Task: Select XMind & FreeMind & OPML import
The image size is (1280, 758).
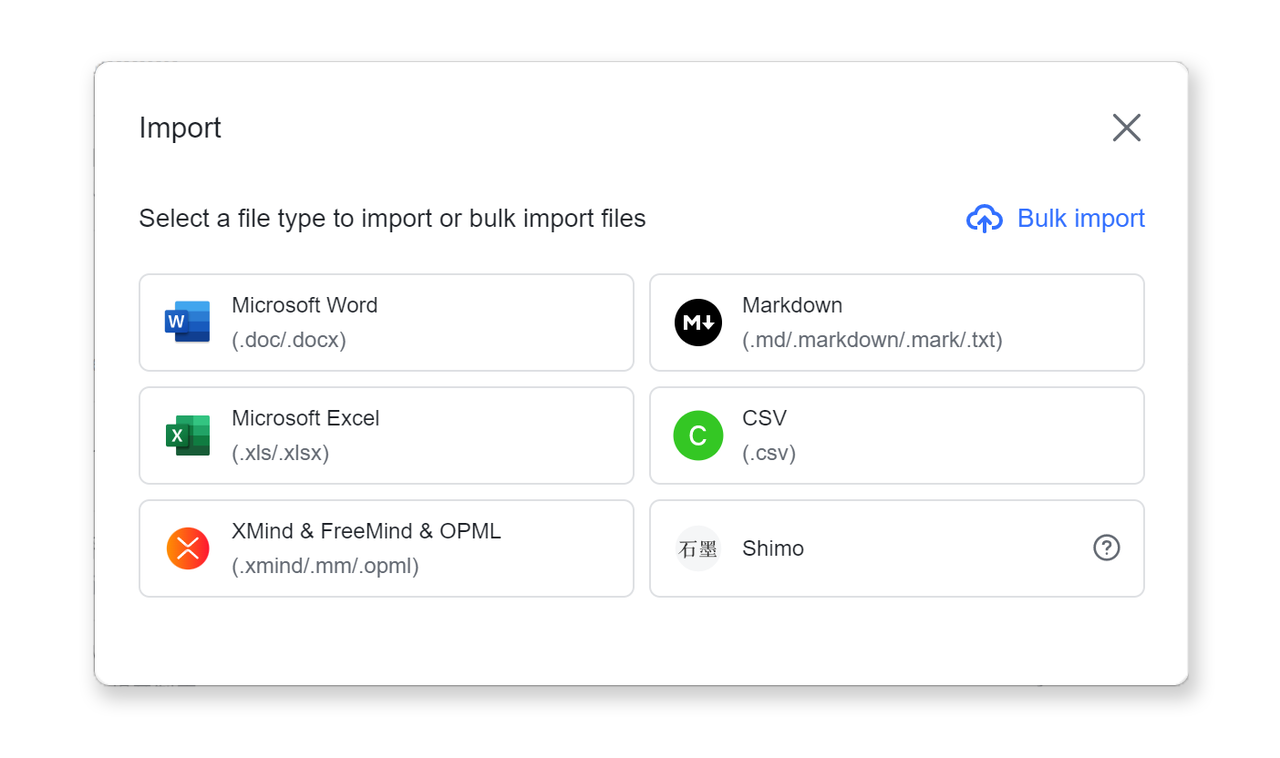Action: coord(386,548)
